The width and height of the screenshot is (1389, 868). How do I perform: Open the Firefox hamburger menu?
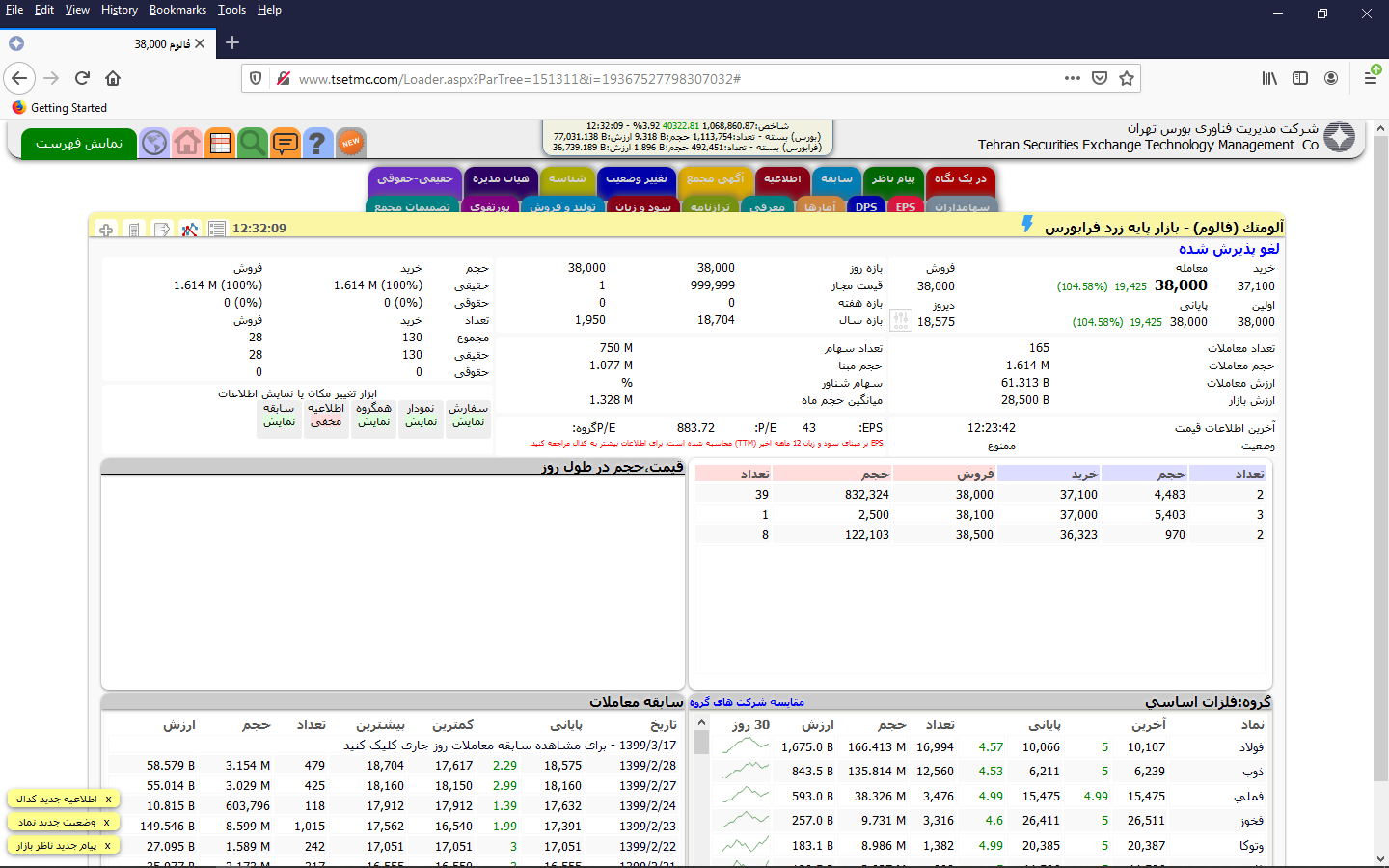1371,78
